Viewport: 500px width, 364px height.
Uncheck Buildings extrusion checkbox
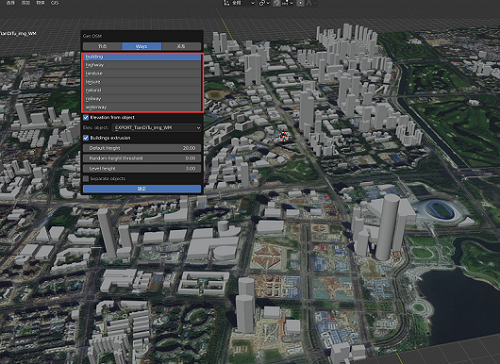86,138
